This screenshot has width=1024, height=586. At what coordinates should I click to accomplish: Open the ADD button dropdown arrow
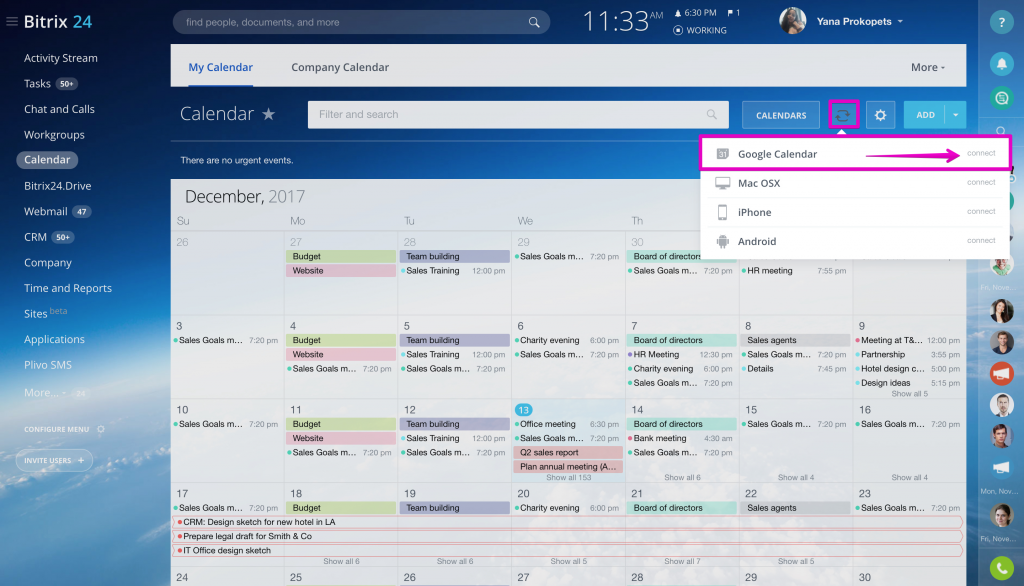(955, 115)
